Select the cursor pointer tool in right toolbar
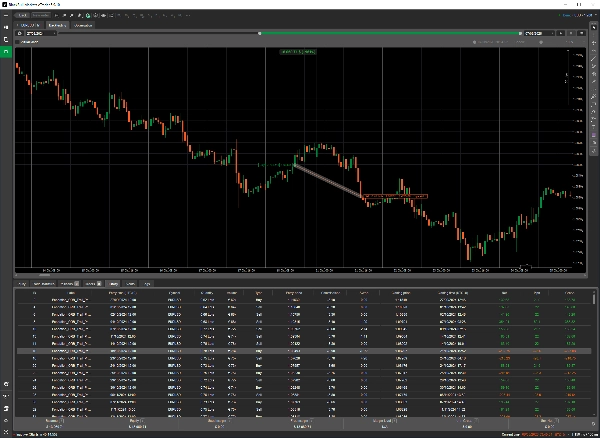 (x=594, y=28)
